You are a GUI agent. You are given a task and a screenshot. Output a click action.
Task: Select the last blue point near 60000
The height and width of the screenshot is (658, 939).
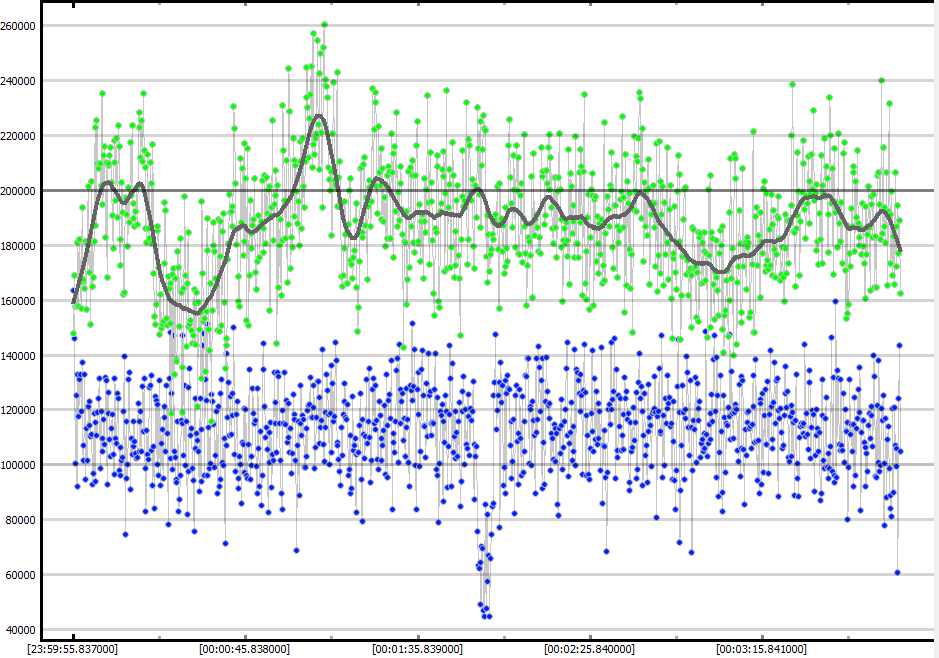tap(897, 572)
